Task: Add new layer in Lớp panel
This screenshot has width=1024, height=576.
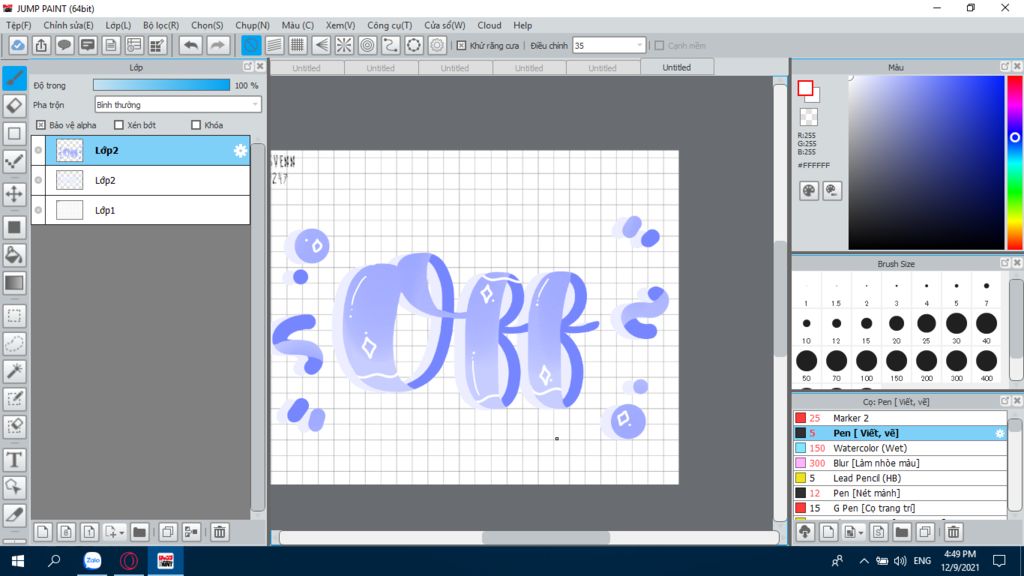Action: (x=42, y=532)
